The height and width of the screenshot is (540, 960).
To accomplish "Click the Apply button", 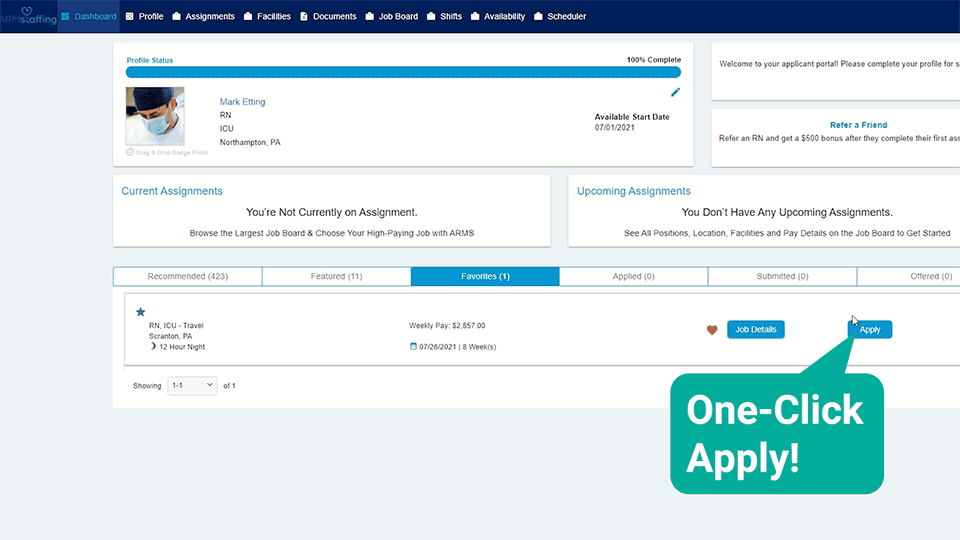I will coord(870,329).
